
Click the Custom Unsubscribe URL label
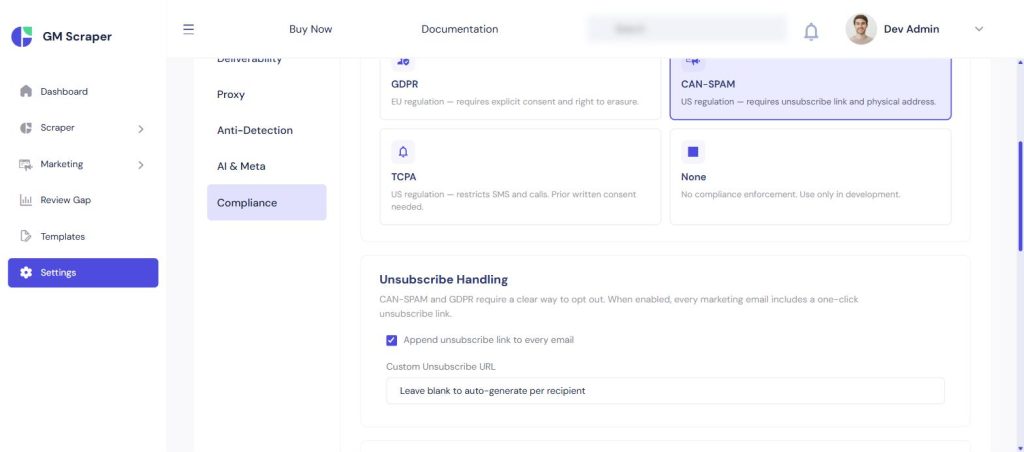[441, 366]
